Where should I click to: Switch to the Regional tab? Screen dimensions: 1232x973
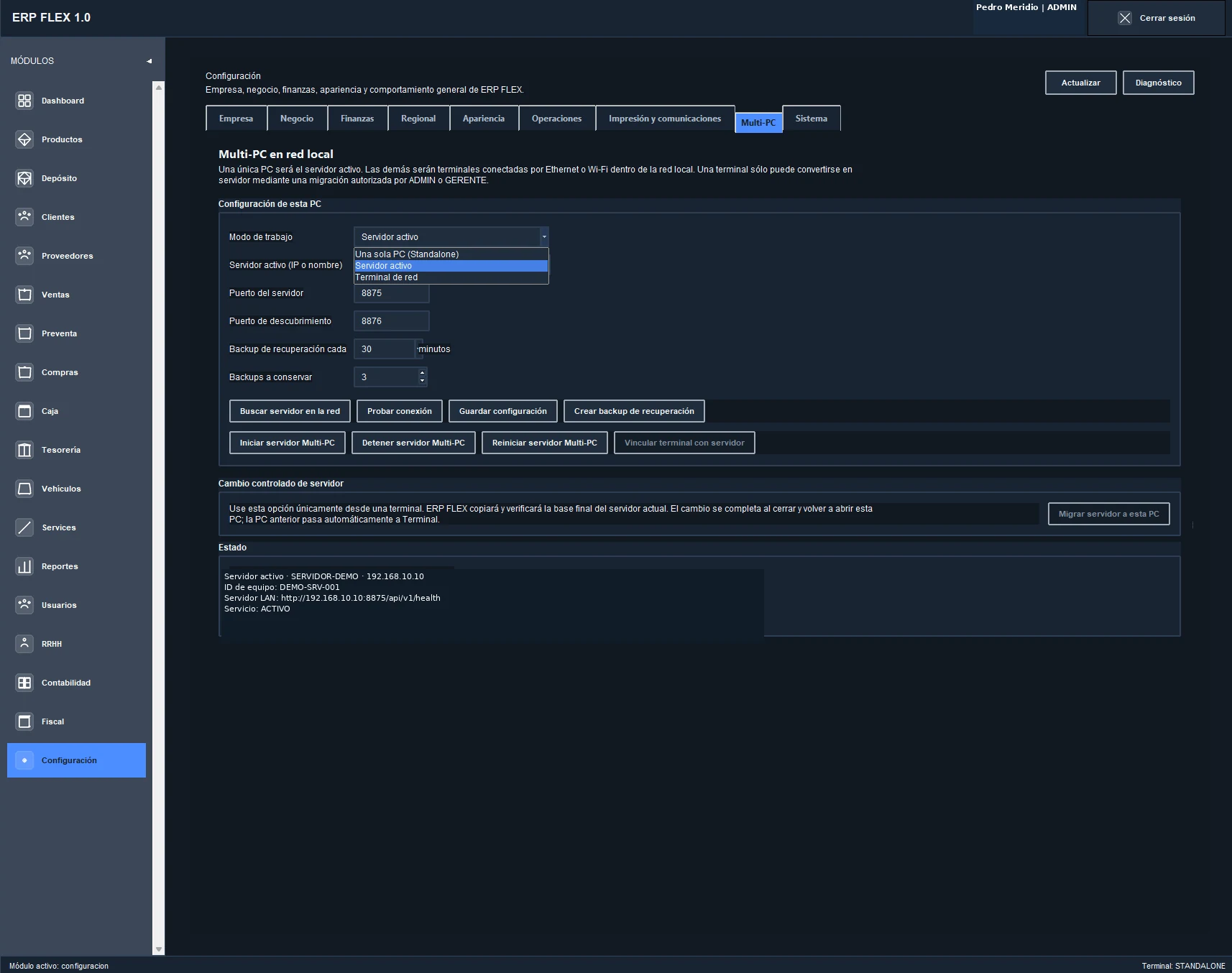click(x=418, y=119)
